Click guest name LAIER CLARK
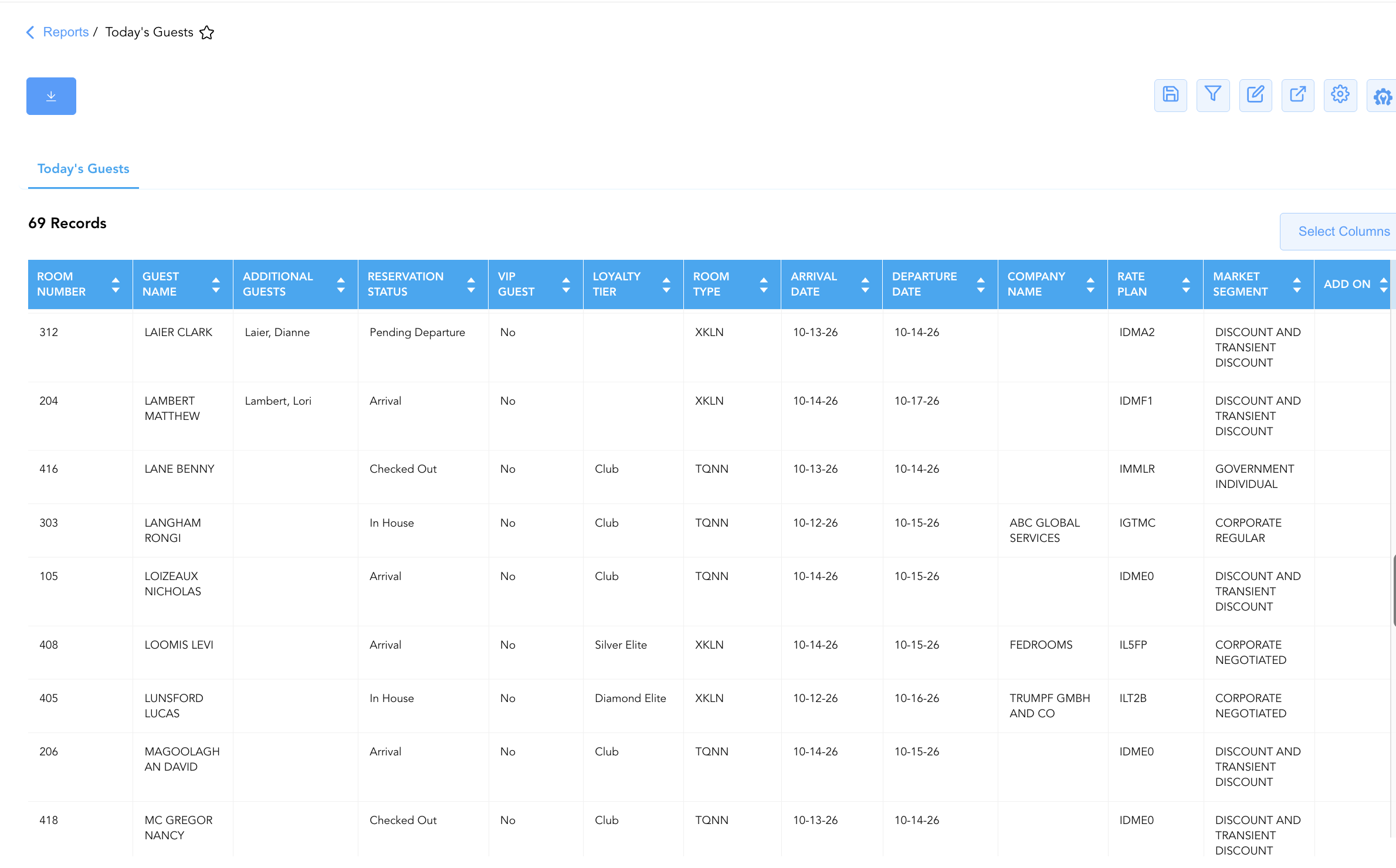This screenshot has height=868, width=1396. [x=178, y=333]
